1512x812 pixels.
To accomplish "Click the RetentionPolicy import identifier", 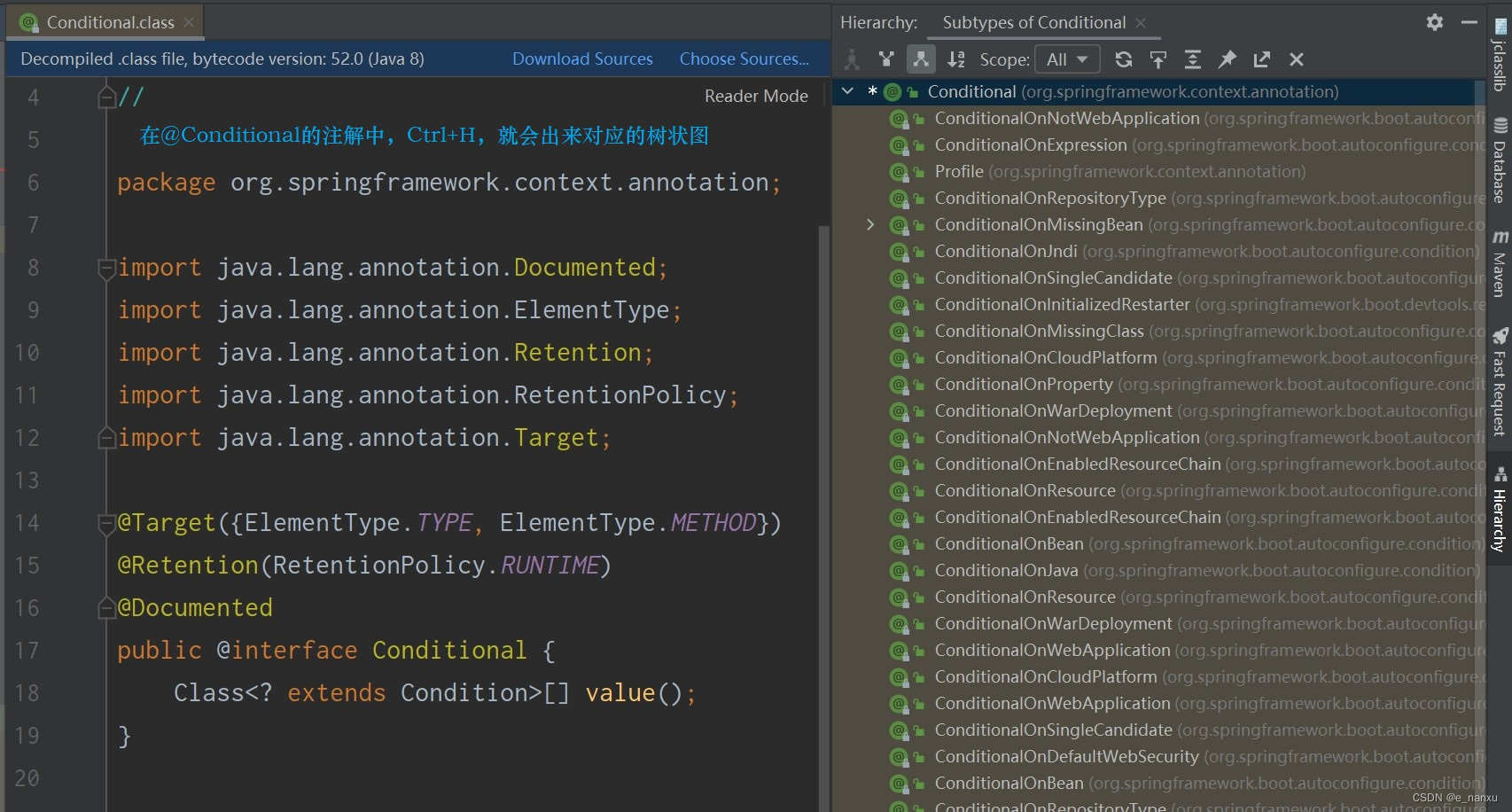I will pos(620,394).
